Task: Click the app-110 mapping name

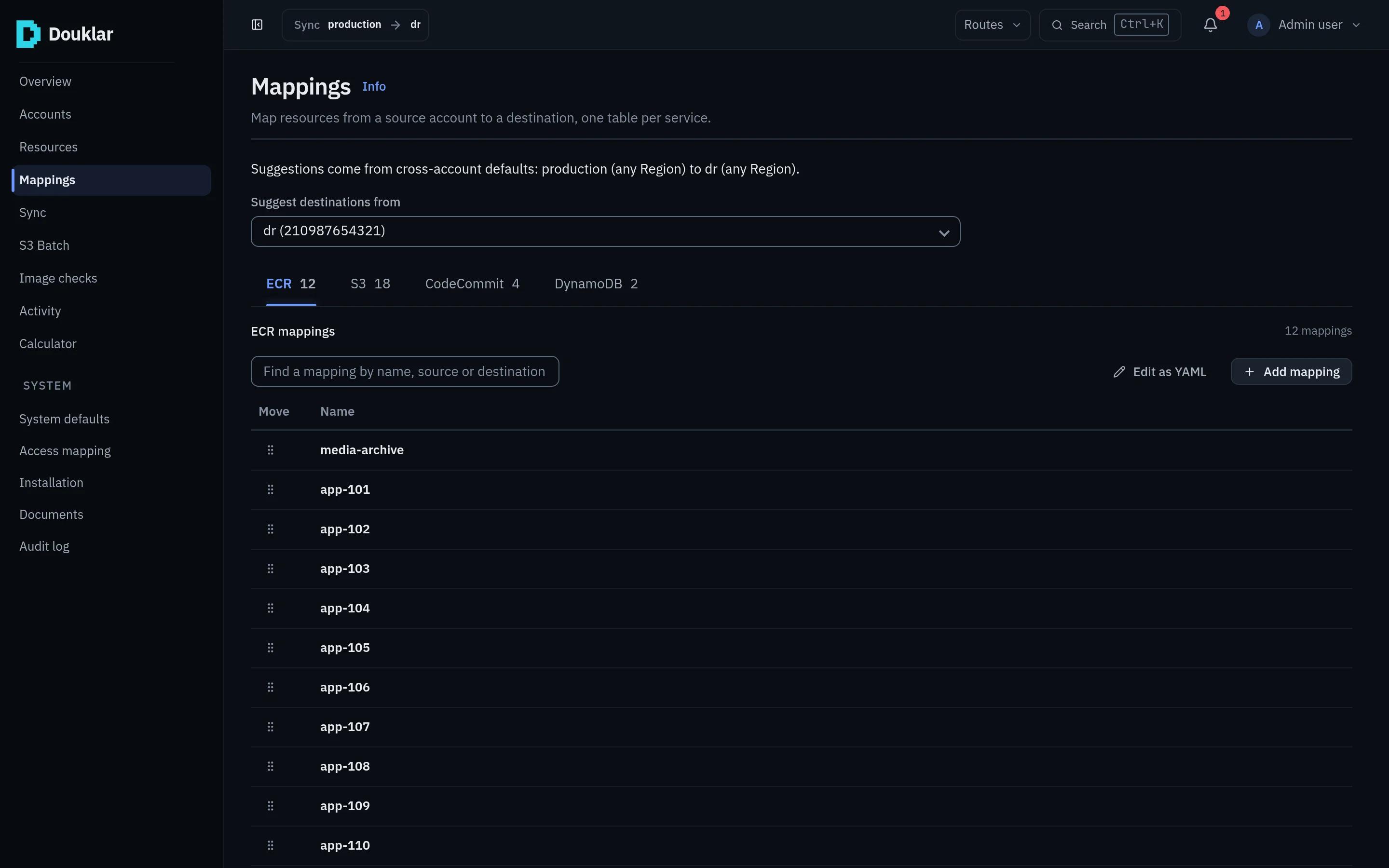Action: [x=345, y=846]
